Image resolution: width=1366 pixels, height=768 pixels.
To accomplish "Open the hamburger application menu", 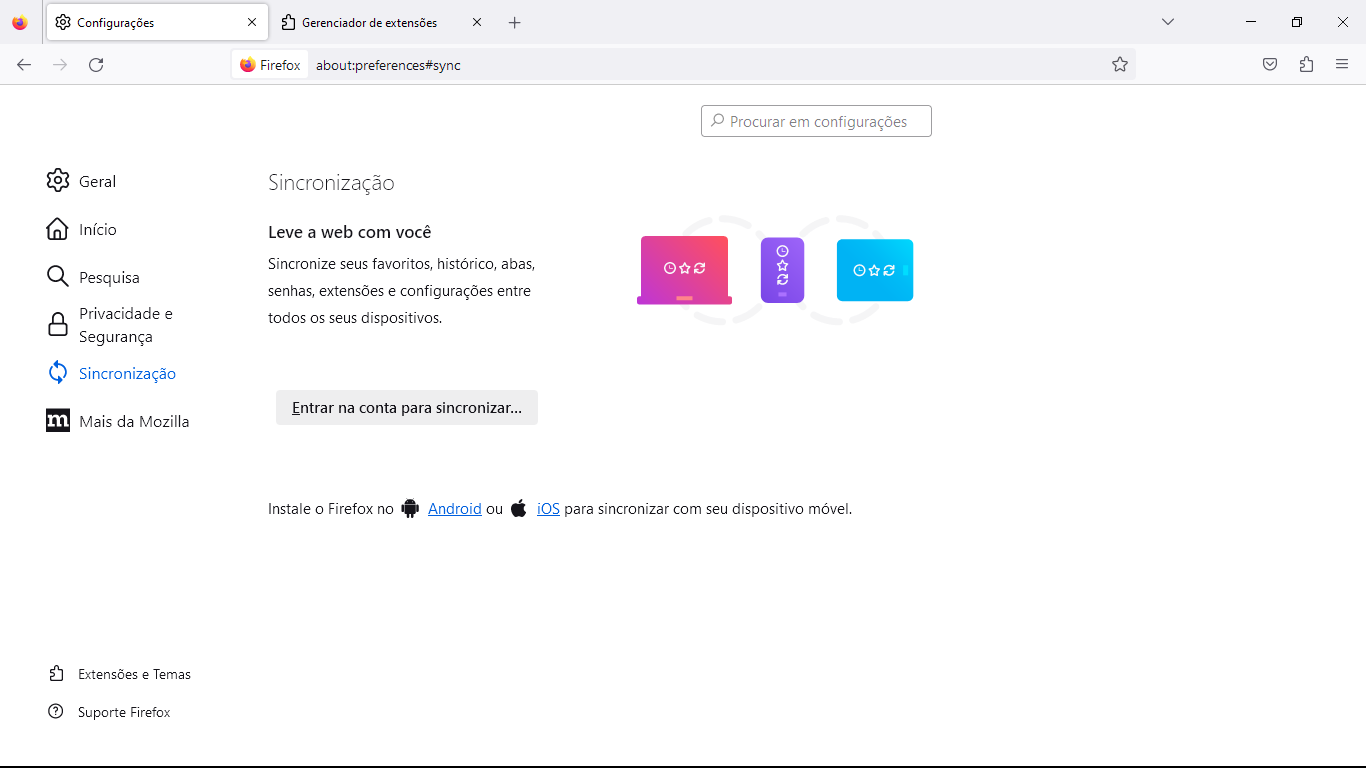I will [x=1342, y=65].
